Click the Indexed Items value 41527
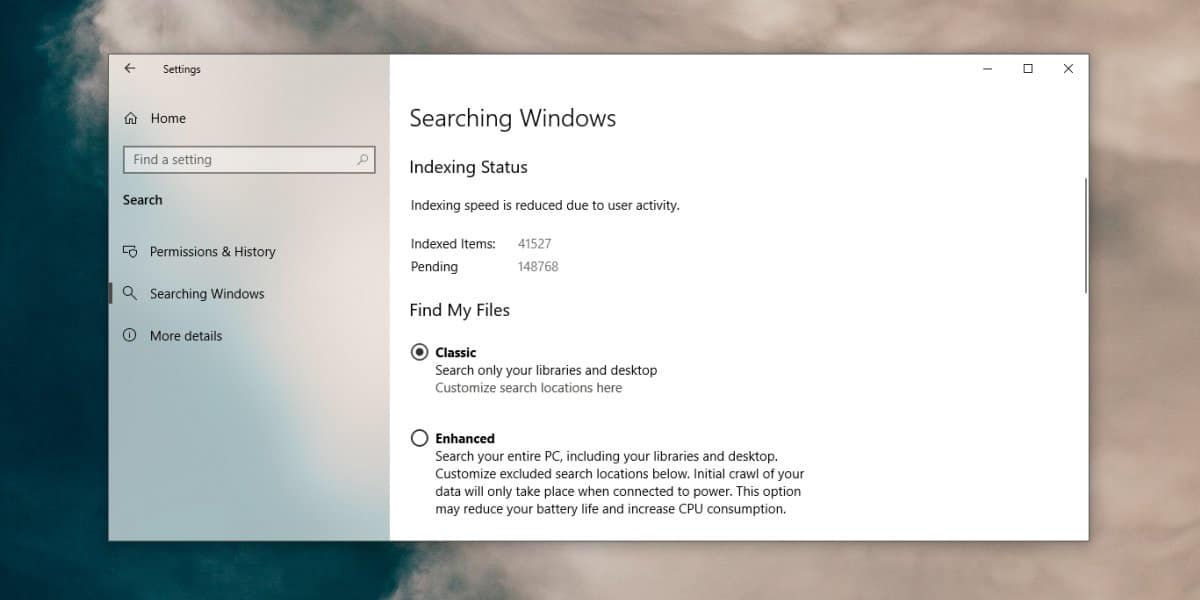Screen dimensions: 1200x600 (x=535, y=244)
